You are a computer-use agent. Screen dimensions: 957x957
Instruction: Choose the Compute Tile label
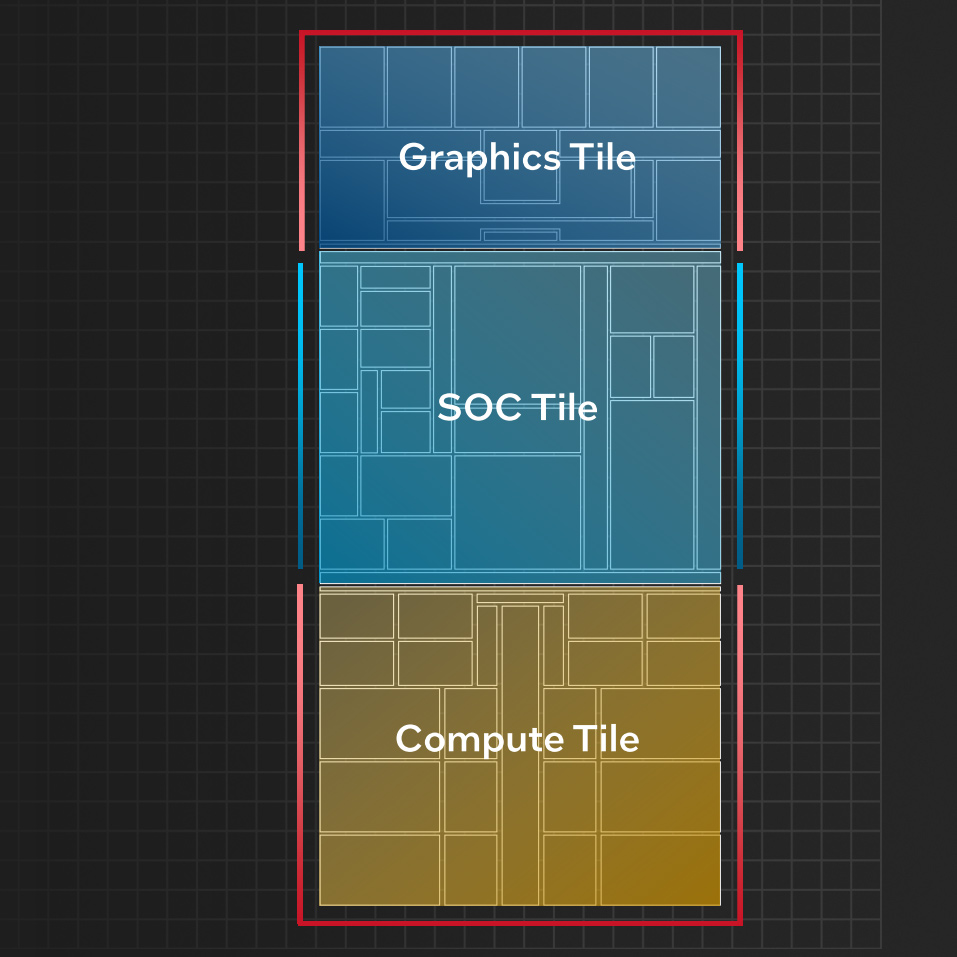[517, 739]
